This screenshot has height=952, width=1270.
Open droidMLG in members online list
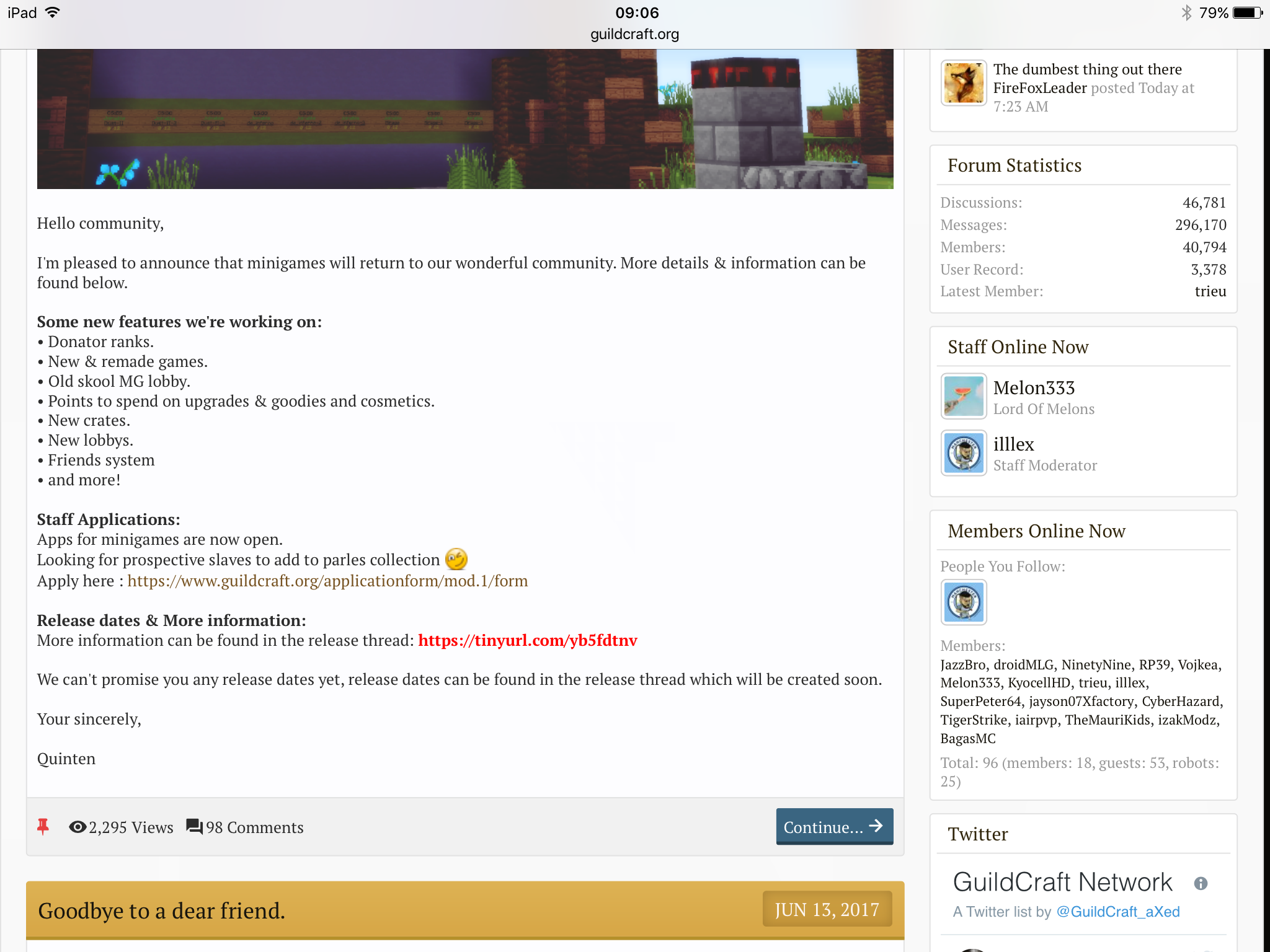[x=1024, y=664]
